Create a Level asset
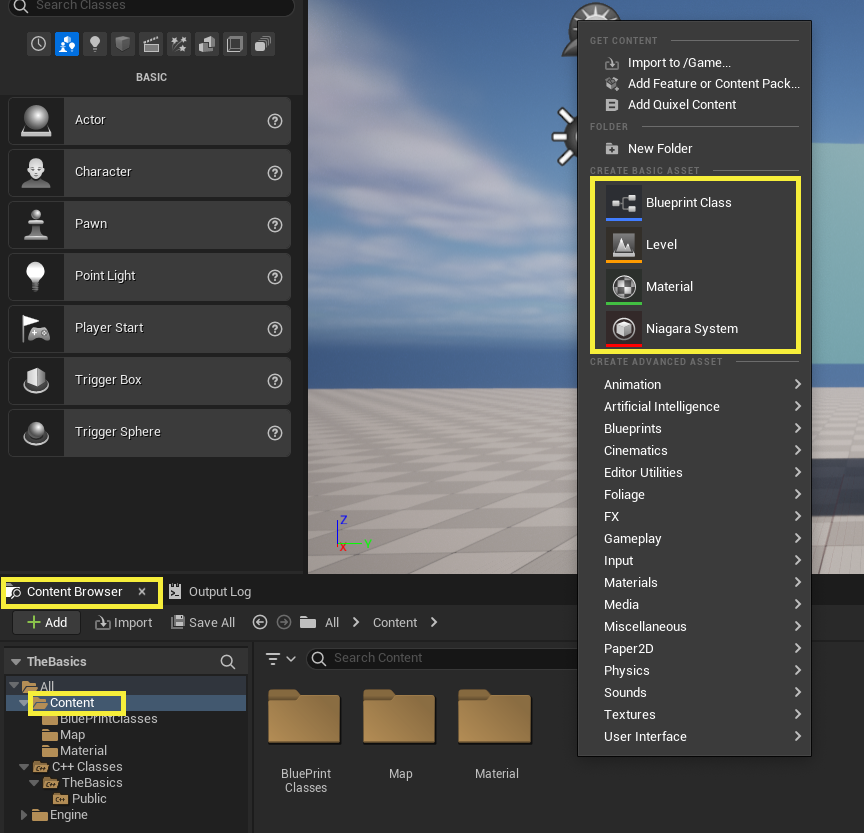This screenshot has height=833, width=864. pos(695,245)
